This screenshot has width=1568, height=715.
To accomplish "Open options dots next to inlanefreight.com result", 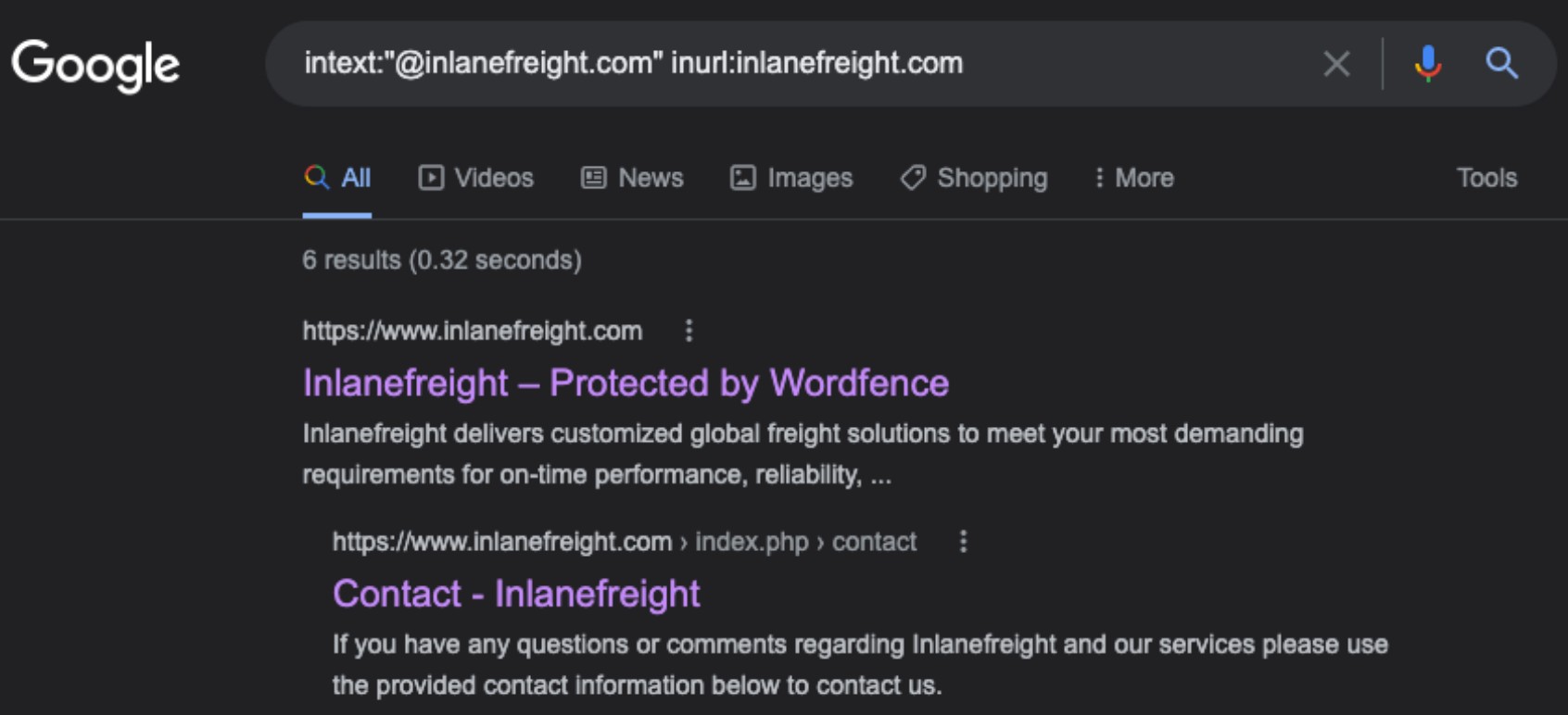I will (x=689, y=331).
